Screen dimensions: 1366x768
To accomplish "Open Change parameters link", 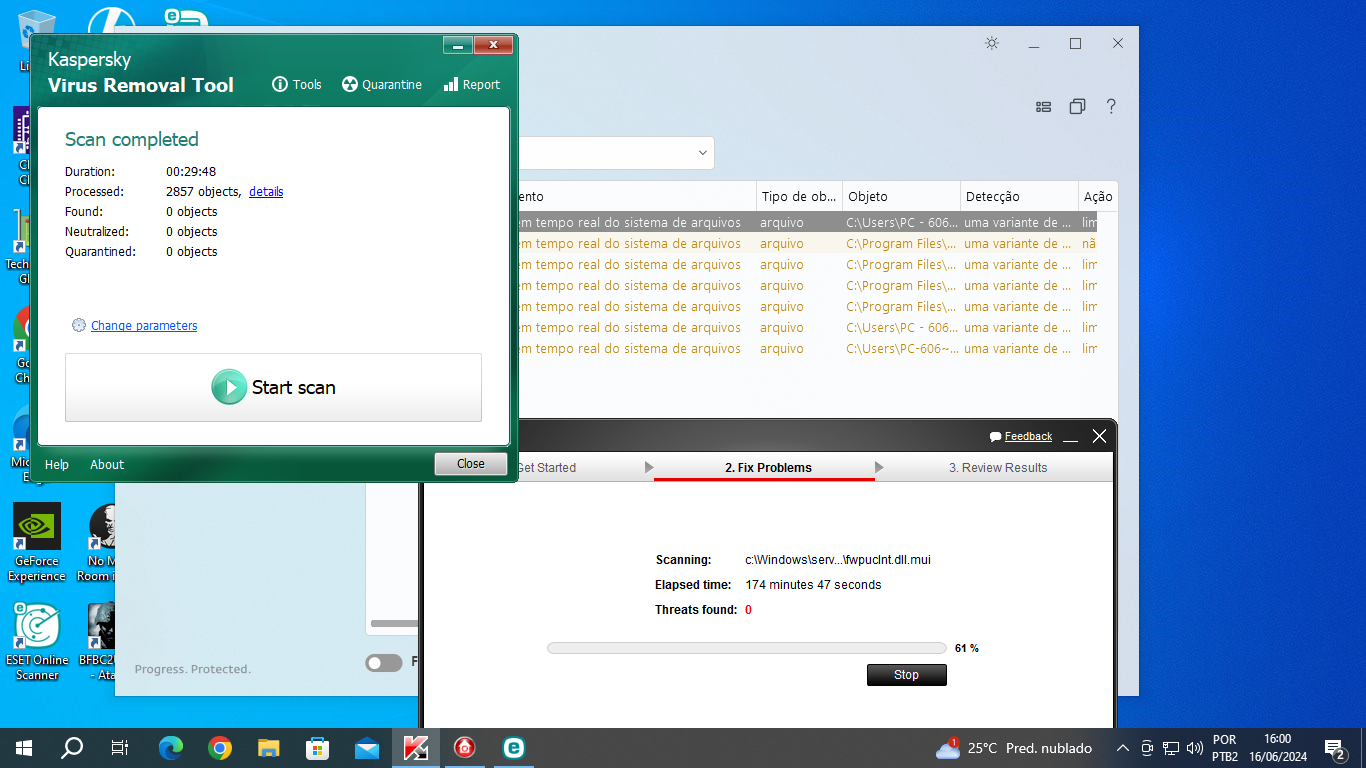I will tap(144, 325).
